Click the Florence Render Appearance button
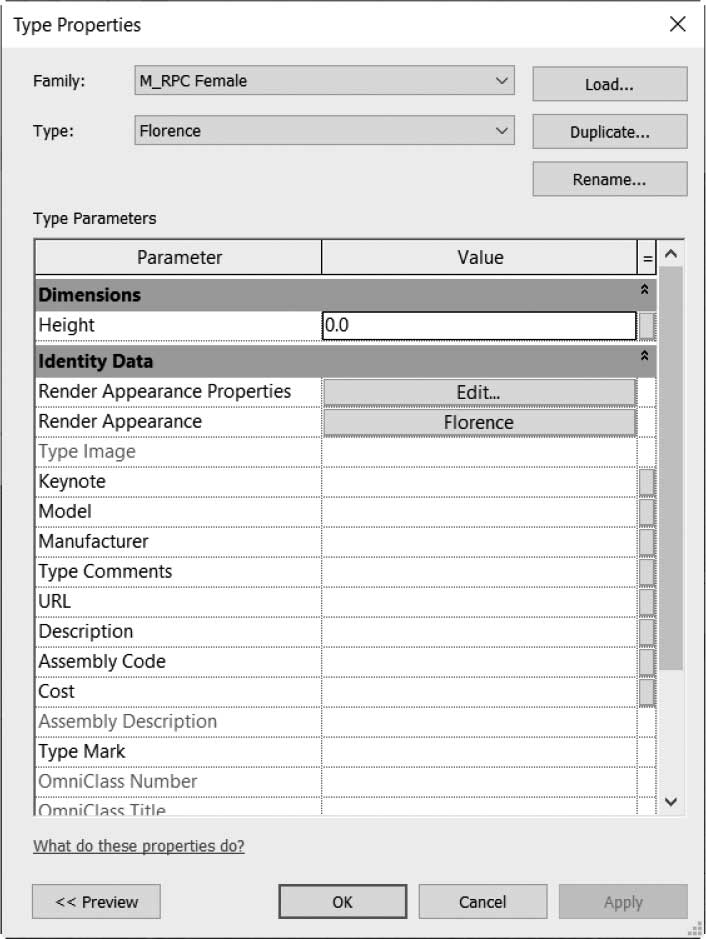The width and height of the screenshot is (706, 939). [479, 422]
